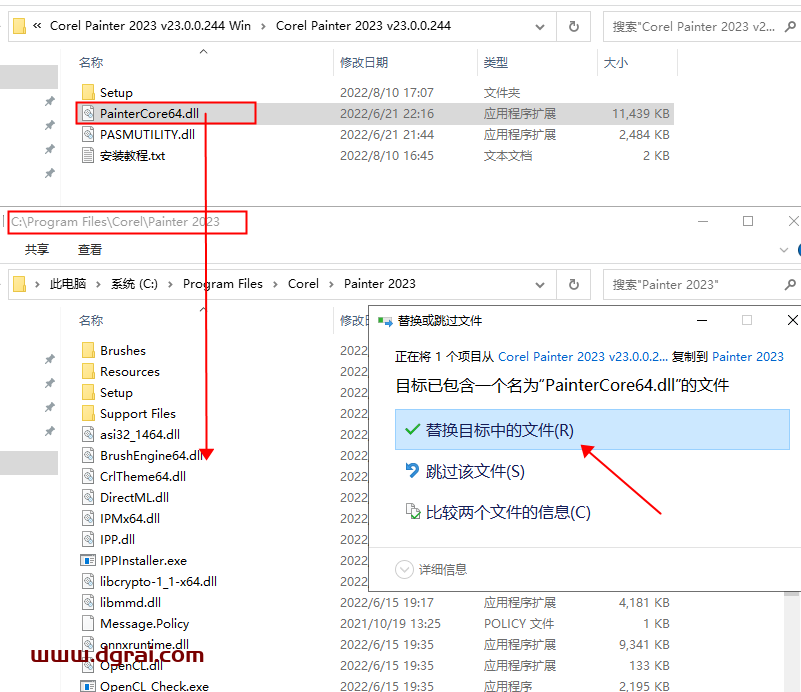The width and height of the screenshot is (801, 692).
Task: Click the BrushEngine64.dll file icon
Action: [x=88, y=455]
